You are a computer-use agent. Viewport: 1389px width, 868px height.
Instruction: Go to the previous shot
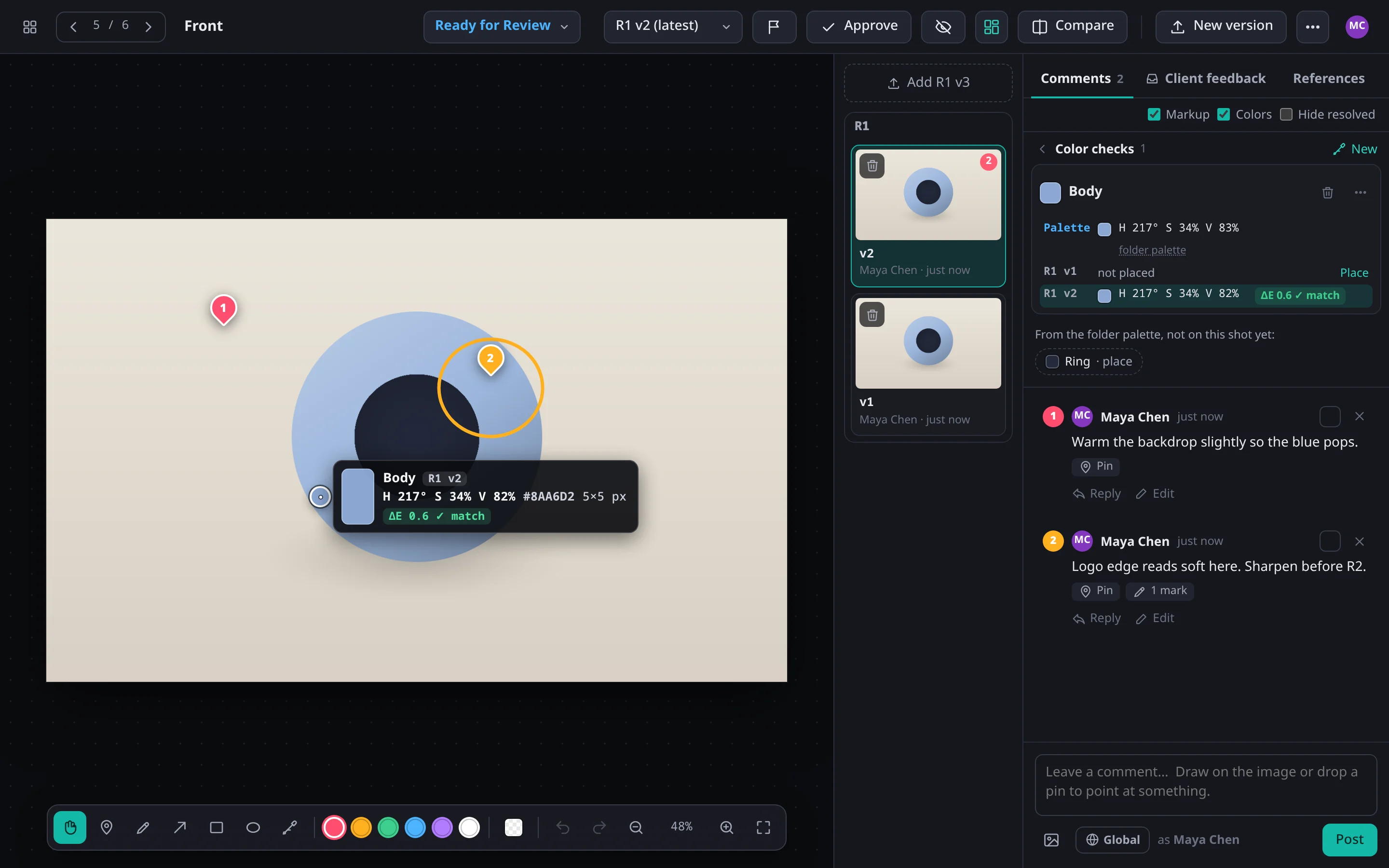click(x=73, y=27)
